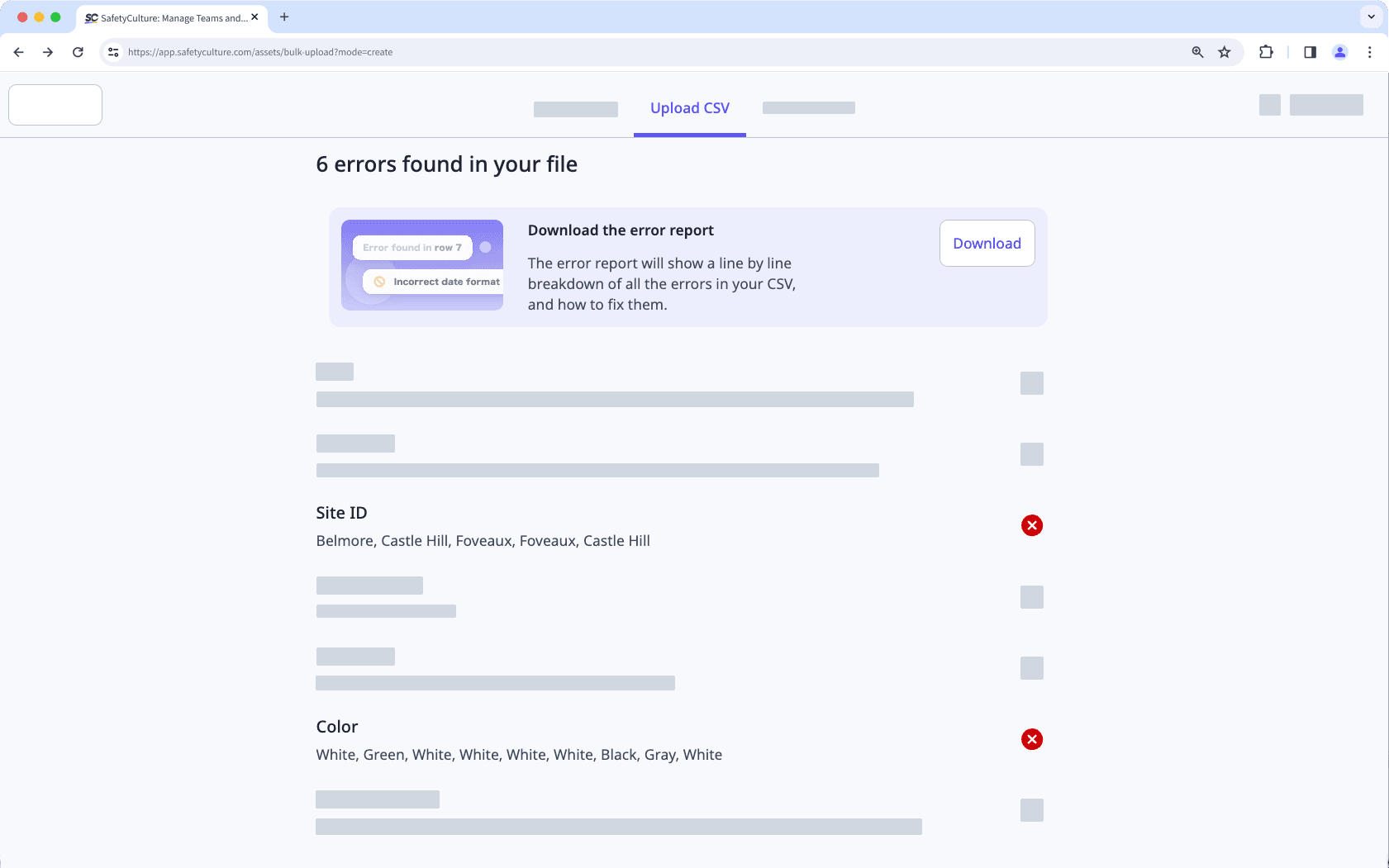View site information in address bar
This screenshot has height=868, width=1389.
(x=114, y=52)
